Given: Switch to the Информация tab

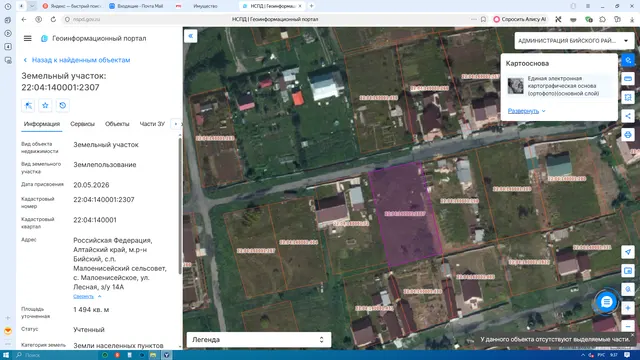Looking at the screenshot, I should click(x=42, y=124).
